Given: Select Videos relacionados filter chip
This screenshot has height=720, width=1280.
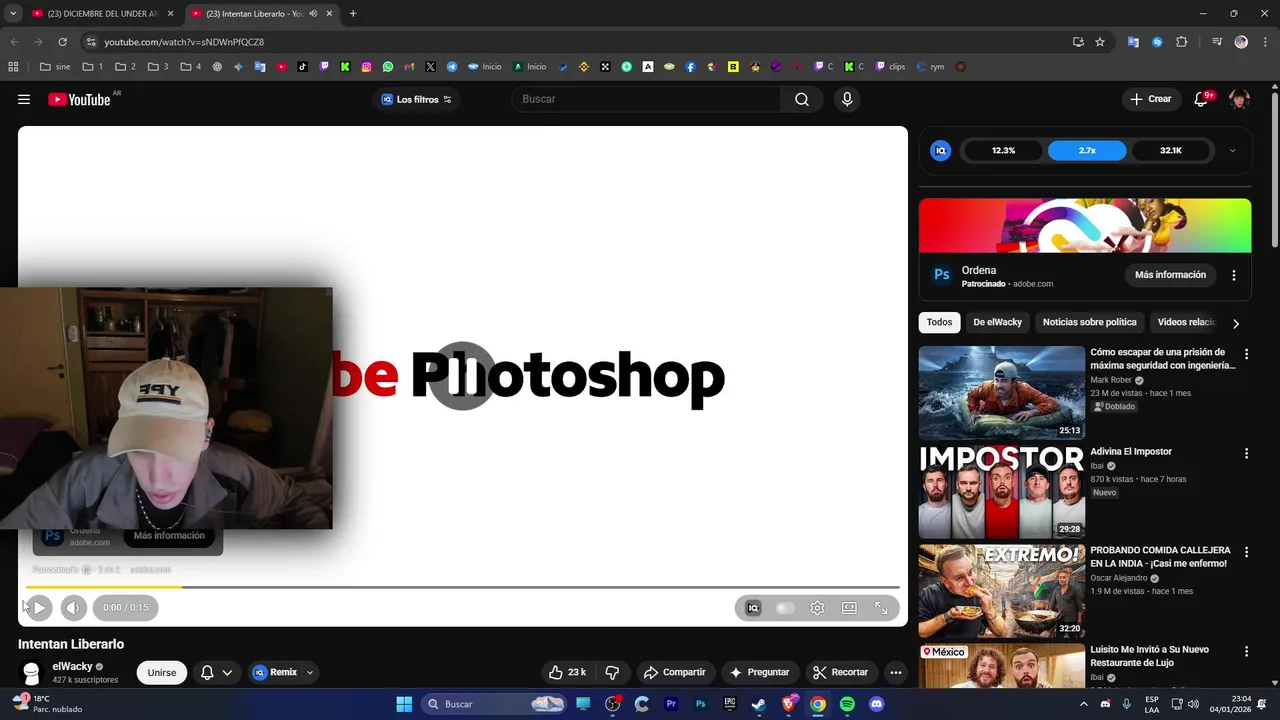Looking at the screenshot, I should pyautogui.click(x=1186, y=322).
